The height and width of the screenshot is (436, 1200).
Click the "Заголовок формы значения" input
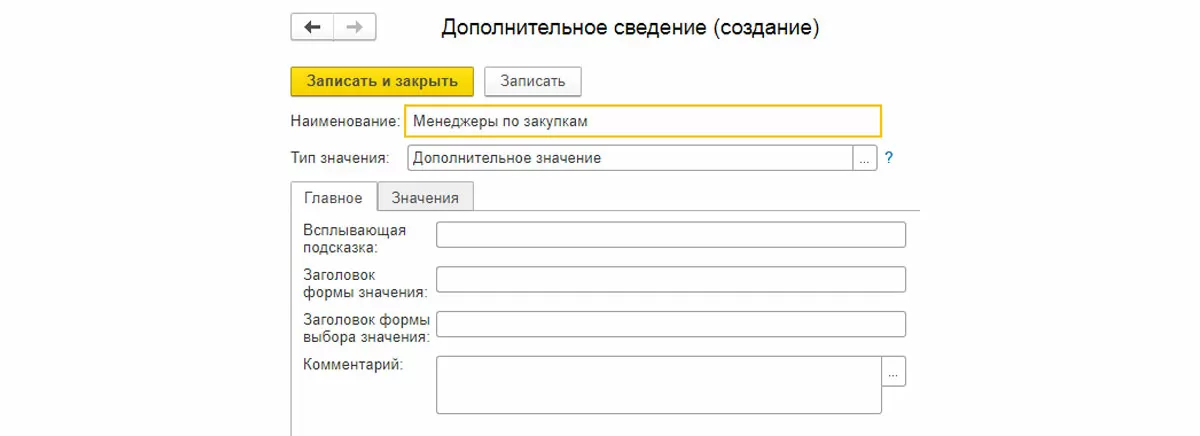[671, 279]
